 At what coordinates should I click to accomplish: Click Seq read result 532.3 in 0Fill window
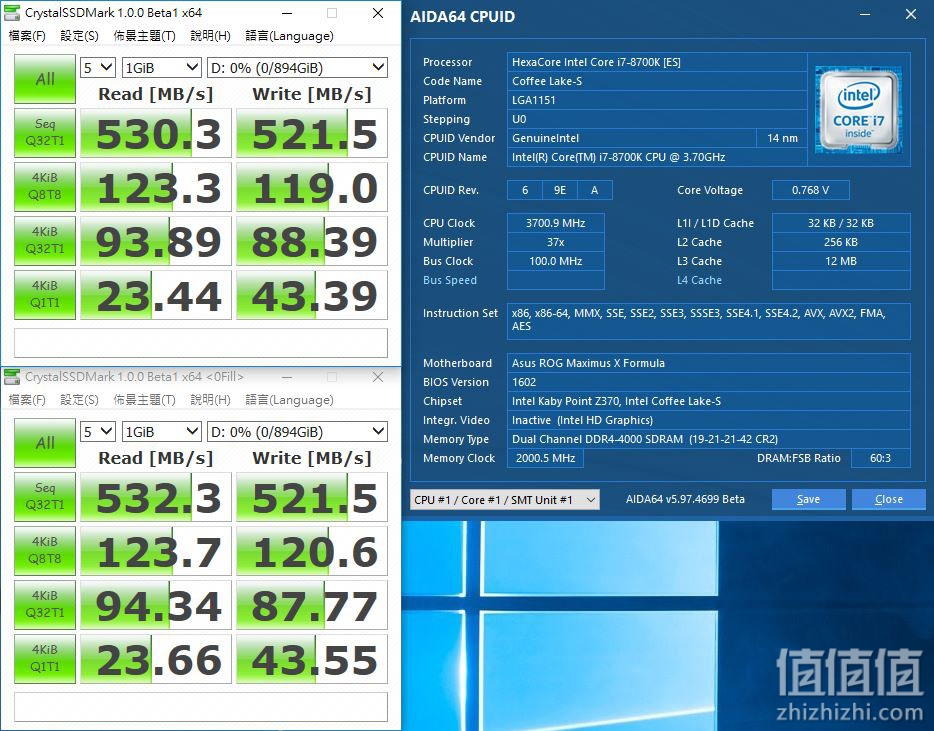[155, 497]
